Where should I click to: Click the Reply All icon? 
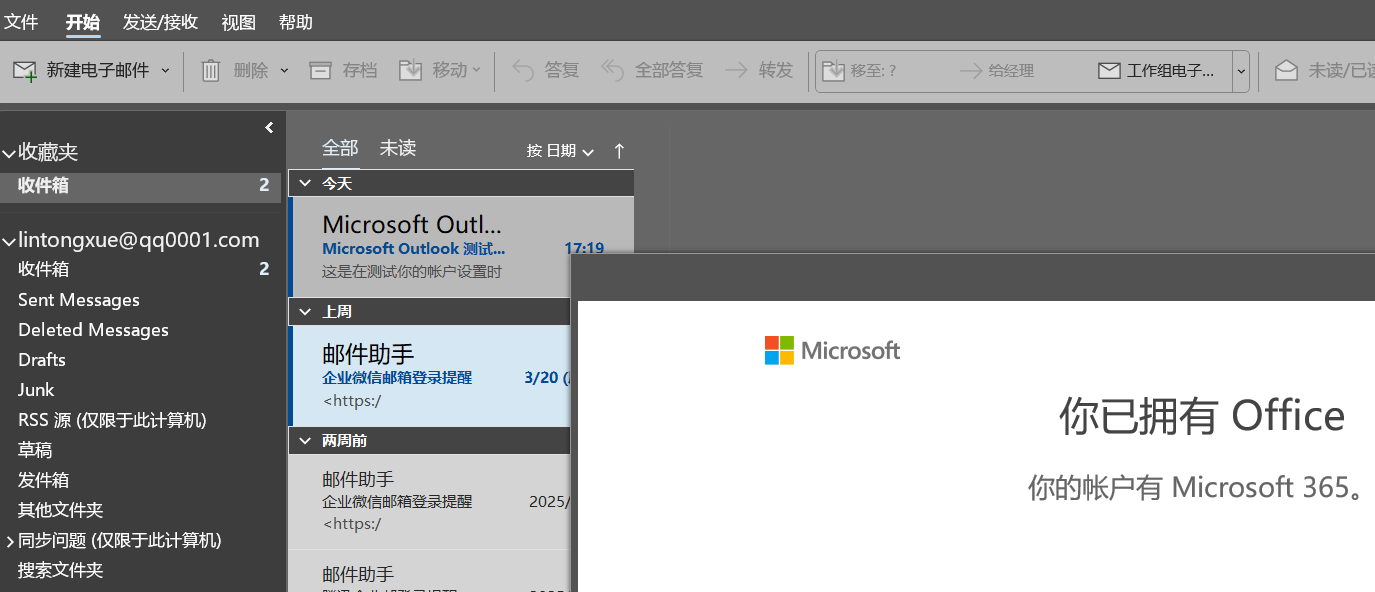pos(612,71)
